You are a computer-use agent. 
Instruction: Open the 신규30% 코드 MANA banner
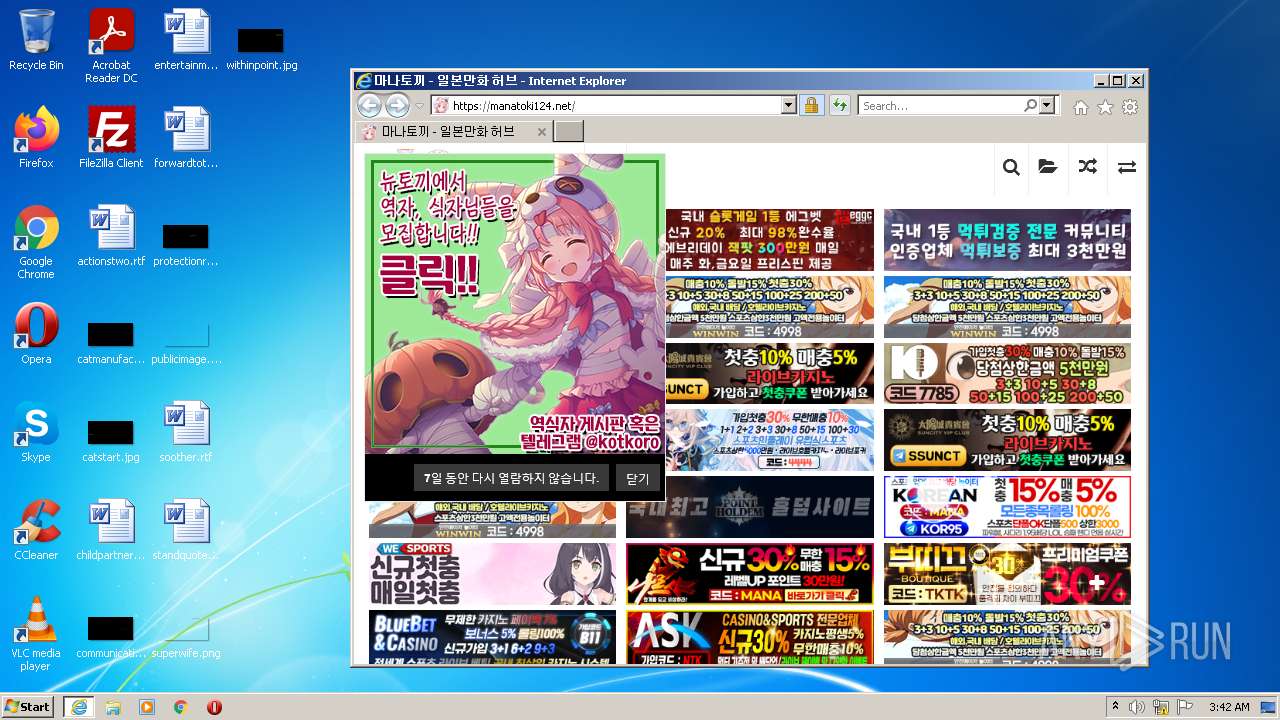tap(750, 573)
